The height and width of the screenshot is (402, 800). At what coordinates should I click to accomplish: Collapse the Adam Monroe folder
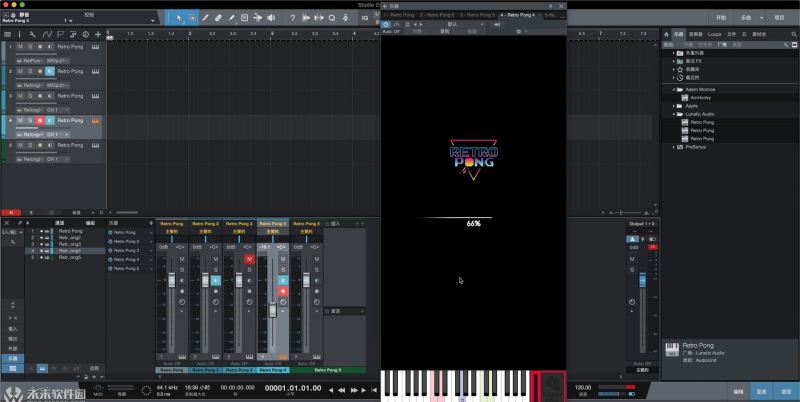pyautogui.click(x=674, y=90)
